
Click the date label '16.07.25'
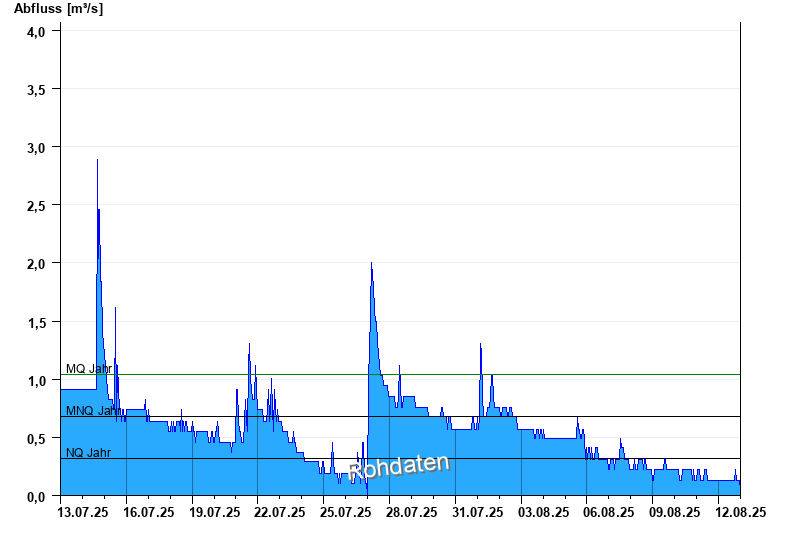tap(149, 512)
